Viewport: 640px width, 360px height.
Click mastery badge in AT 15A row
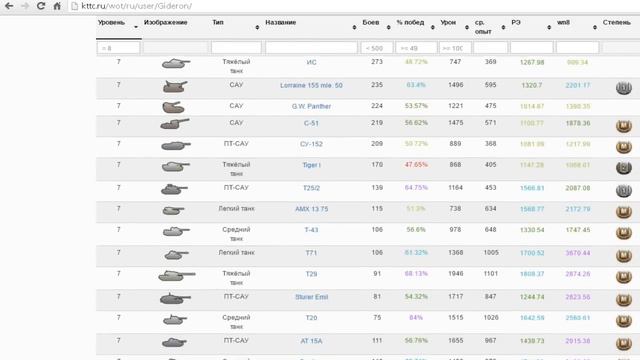tap(624, 343)
